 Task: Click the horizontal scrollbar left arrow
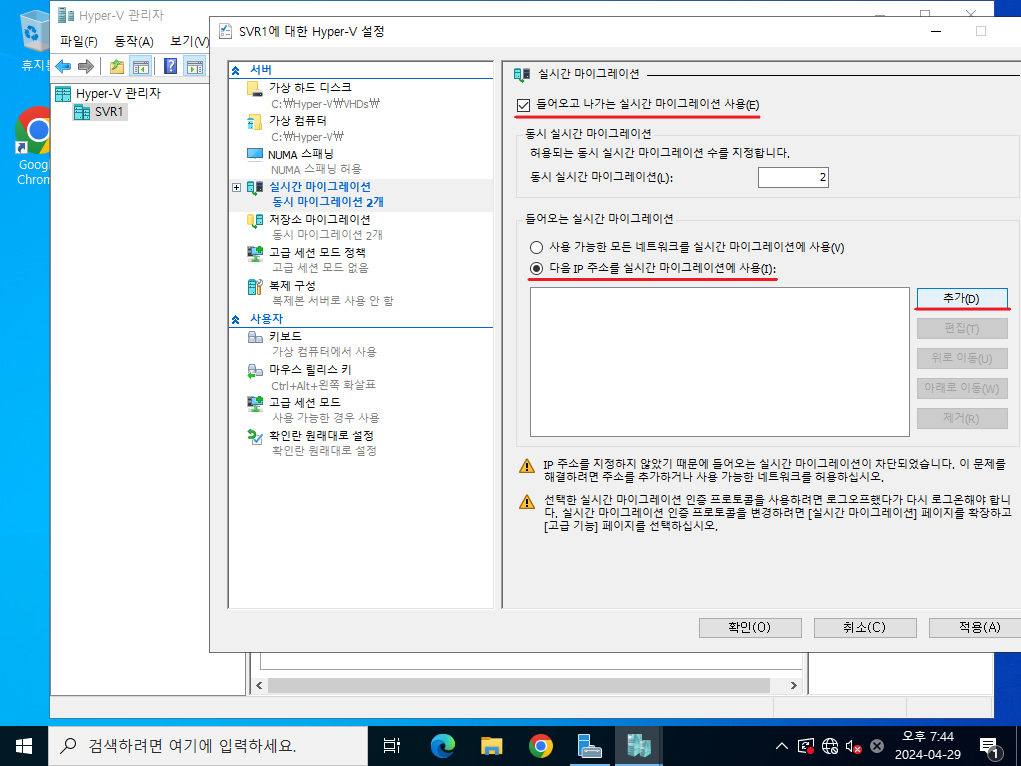click(259, 685)
